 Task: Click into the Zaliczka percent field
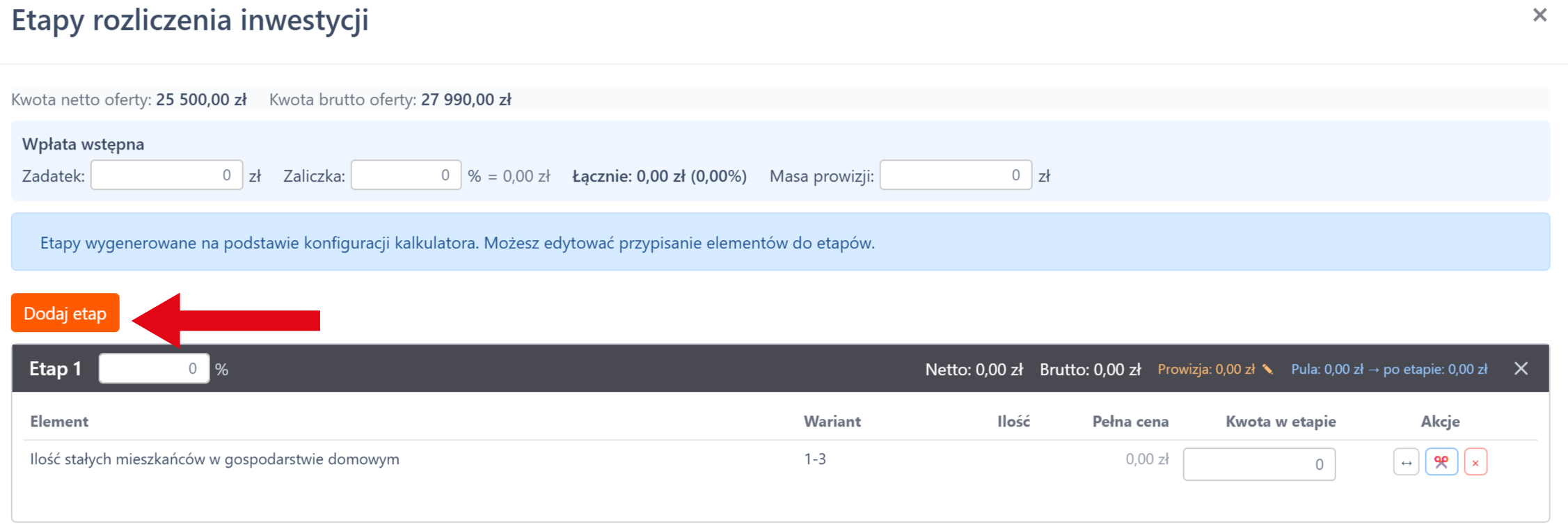point(405,175)
